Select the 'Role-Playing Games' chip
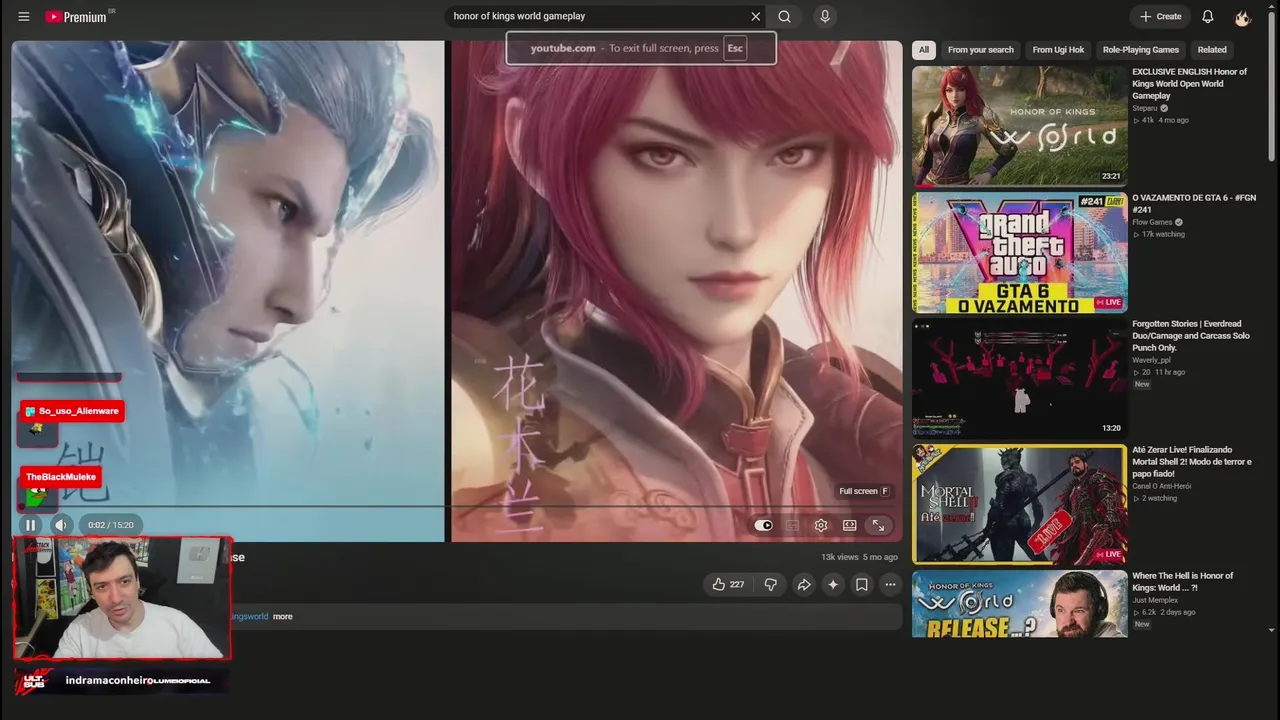This screenshot has height=720, width=1280. tap(1140, 50)
